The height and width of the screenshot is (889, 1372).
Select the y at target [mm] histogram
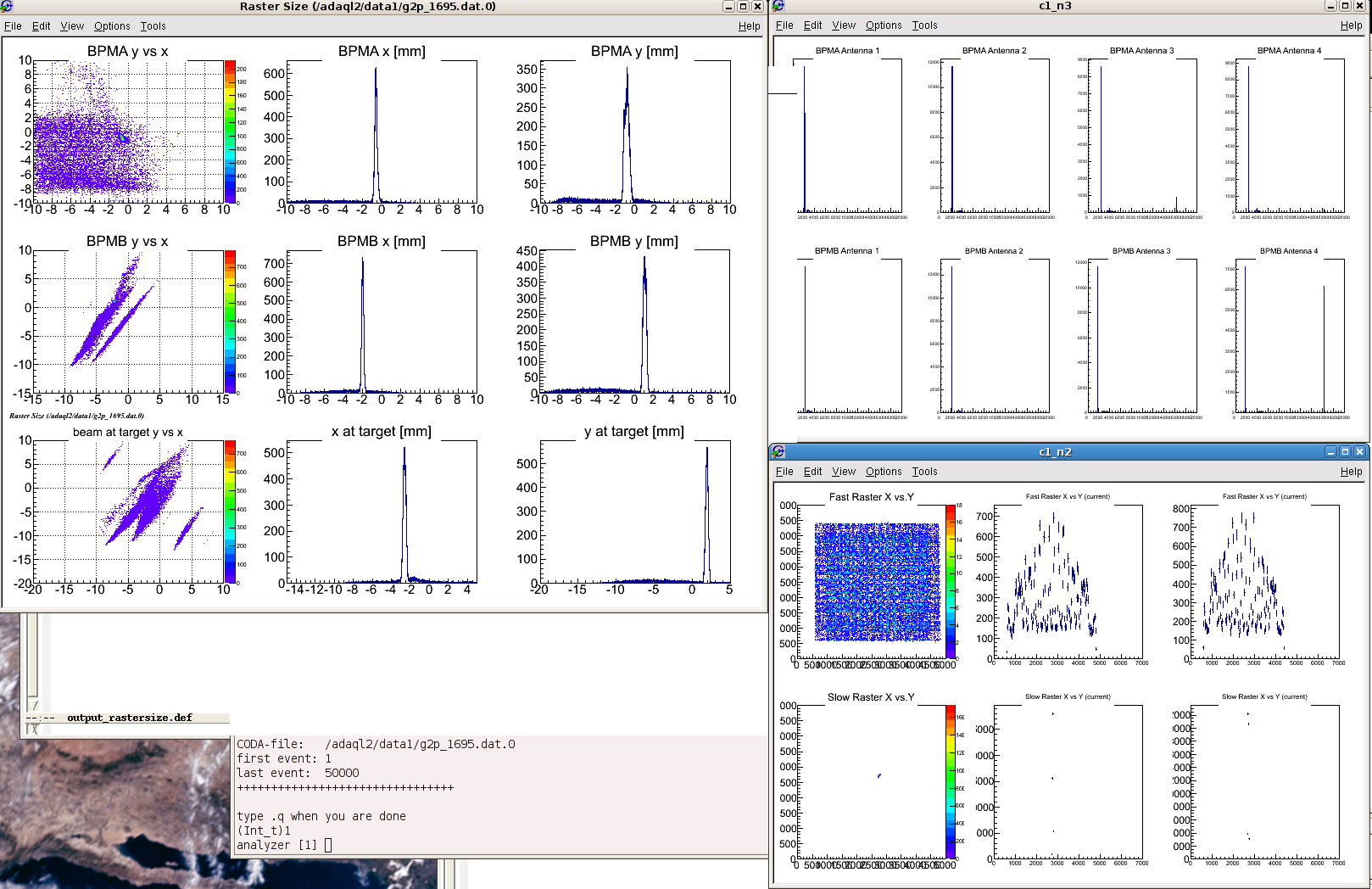(635, 512)
